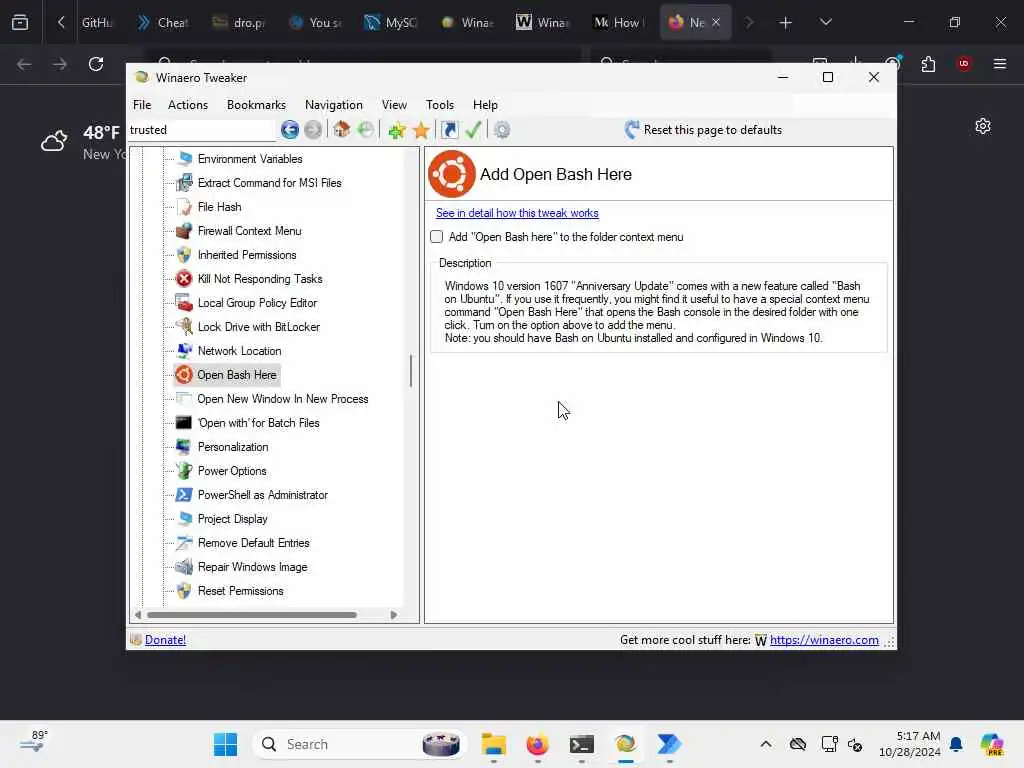Viewport: 1024px width, 768px height.
Task: Switch to the MySQL browser tab
Action: (x=391, y=22)
